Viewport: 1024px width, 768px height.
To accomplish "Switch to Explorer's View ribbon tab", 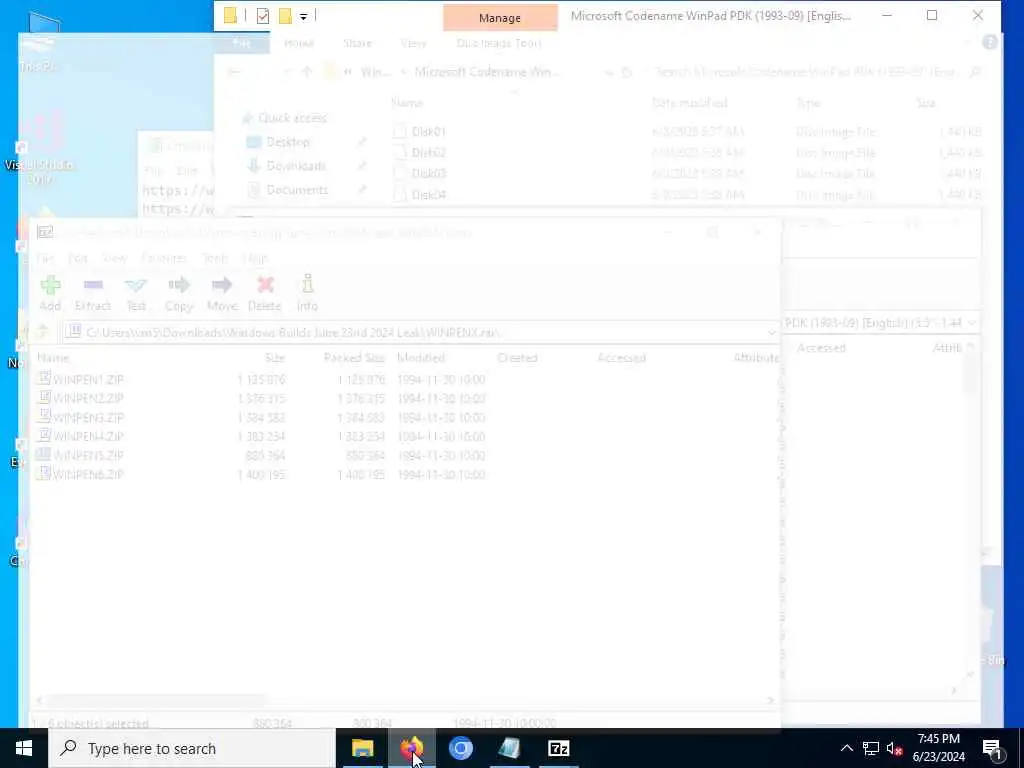I will (x=413, y=43).
